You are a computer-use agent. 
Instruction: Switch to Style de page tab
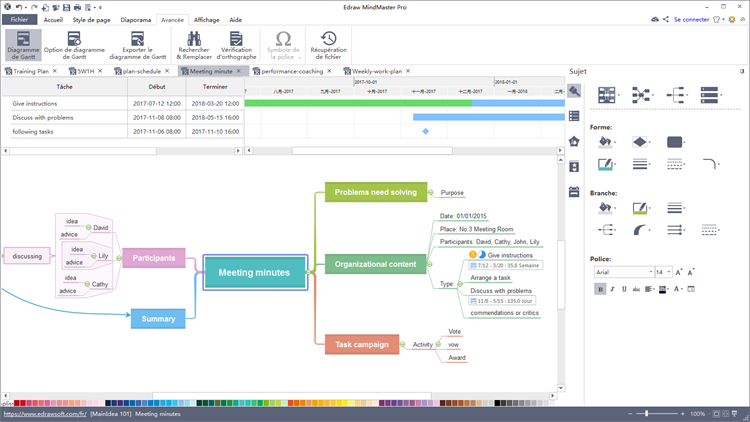tap(91, 20)
